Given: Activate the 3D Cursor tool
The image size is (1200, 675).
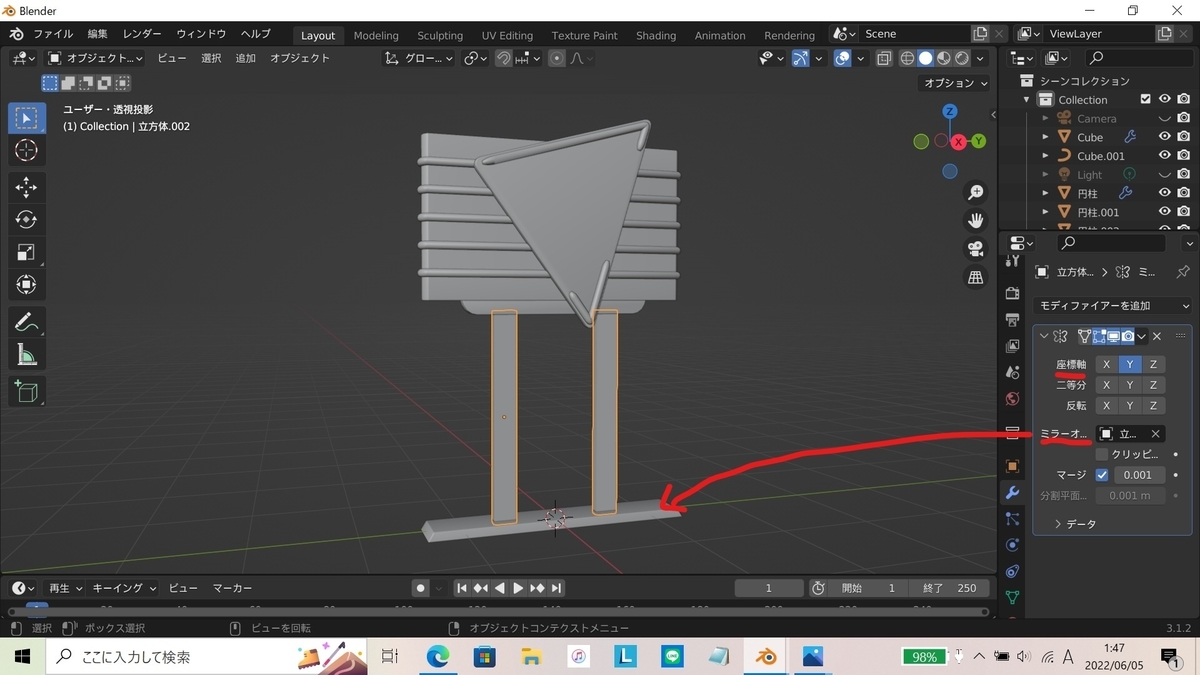Looking at the screenshot, I should [x=27, y=151].
